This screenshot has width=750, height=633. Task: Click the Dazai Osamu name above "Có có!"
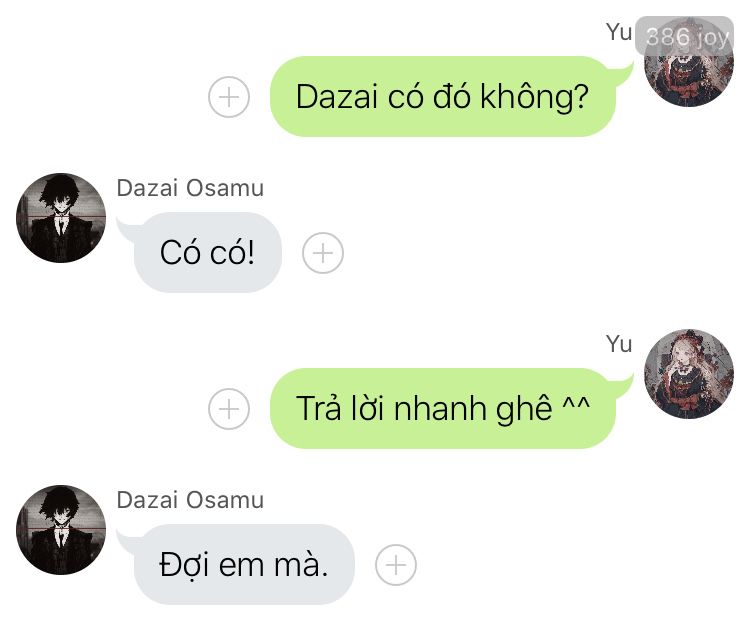tap(190, 188)
